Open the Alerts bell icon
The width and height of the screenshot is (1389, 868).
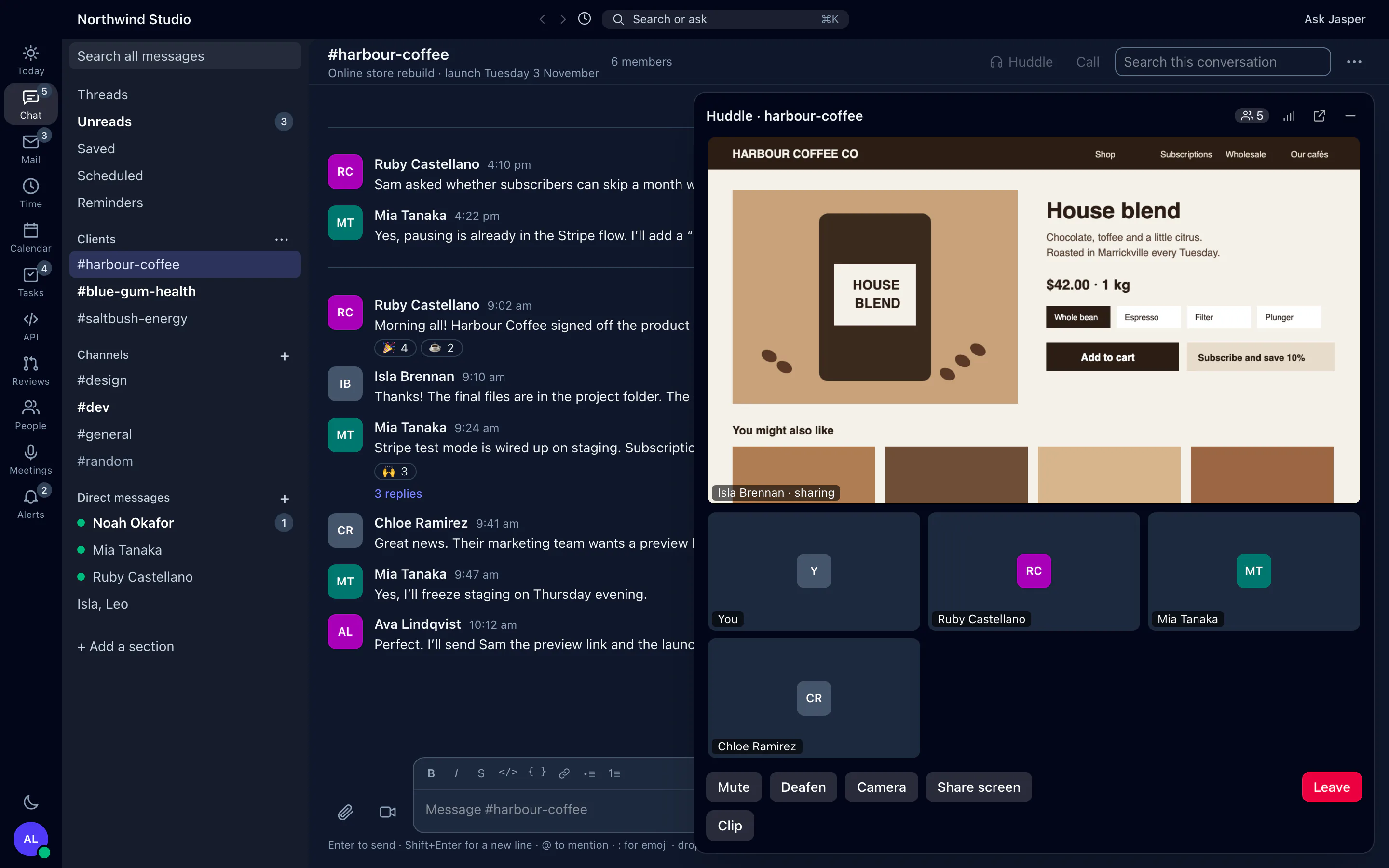[30, 504]
